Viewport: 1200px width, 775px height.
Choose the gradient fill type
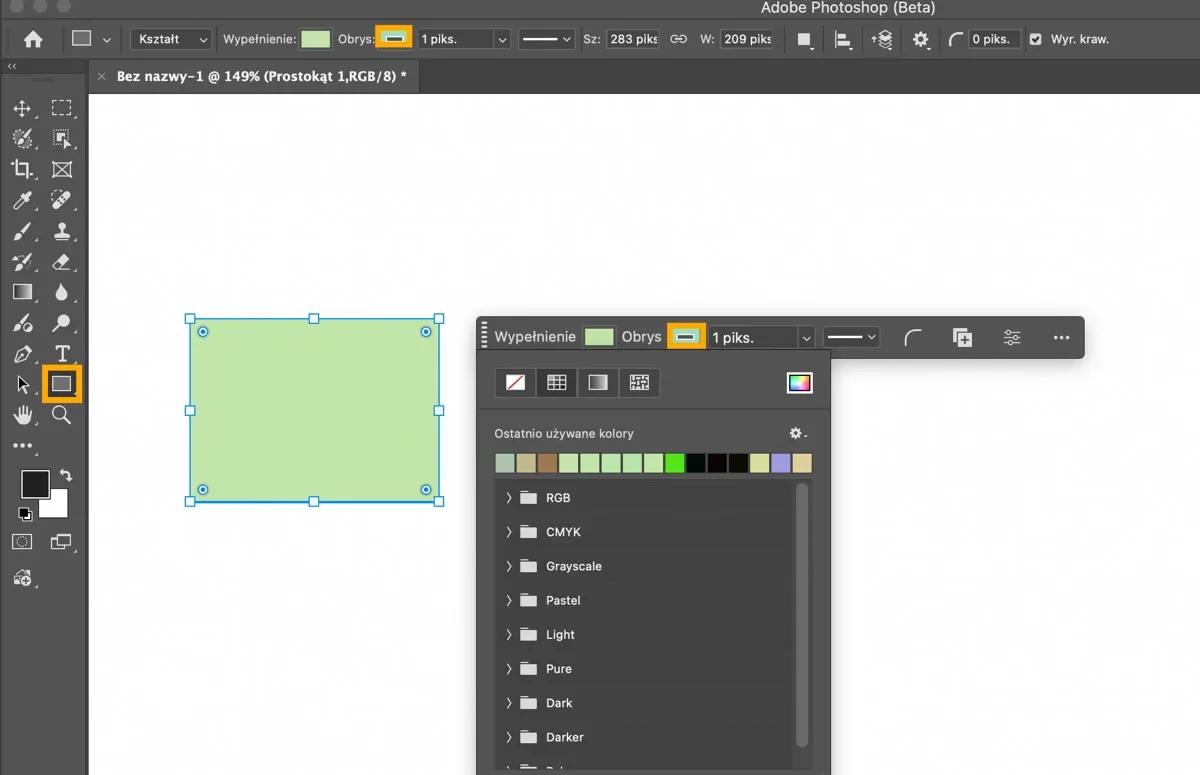click(598, 382)
